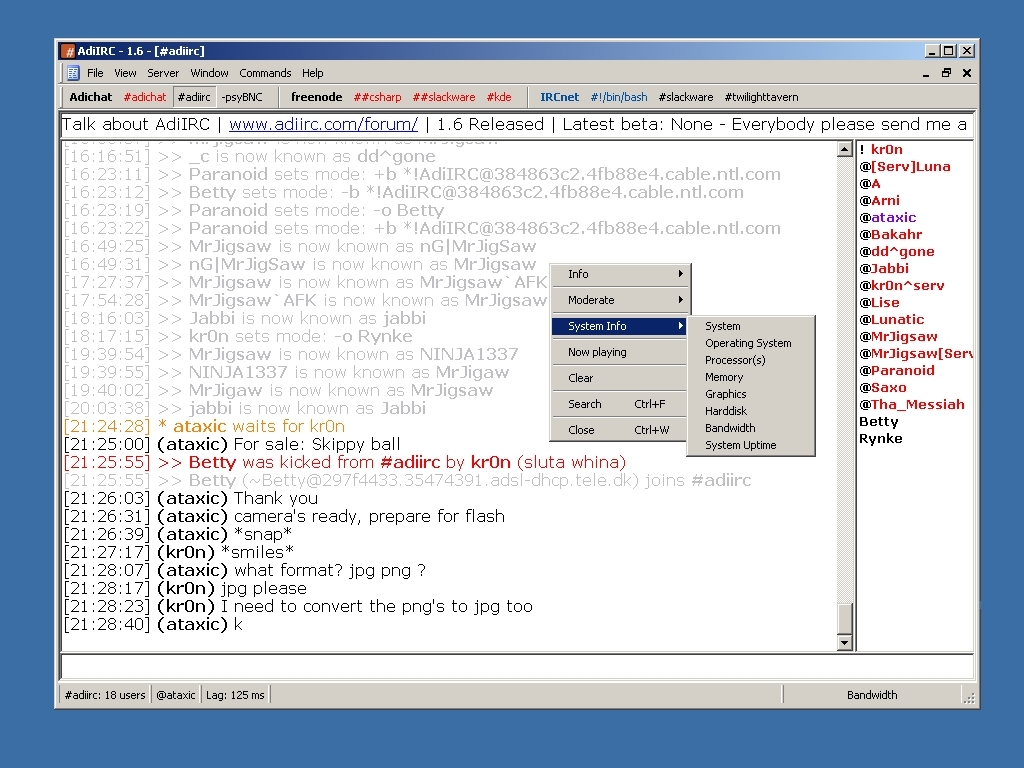
Task: Expand the System Info submenu
Action: [x=621, y=326]
